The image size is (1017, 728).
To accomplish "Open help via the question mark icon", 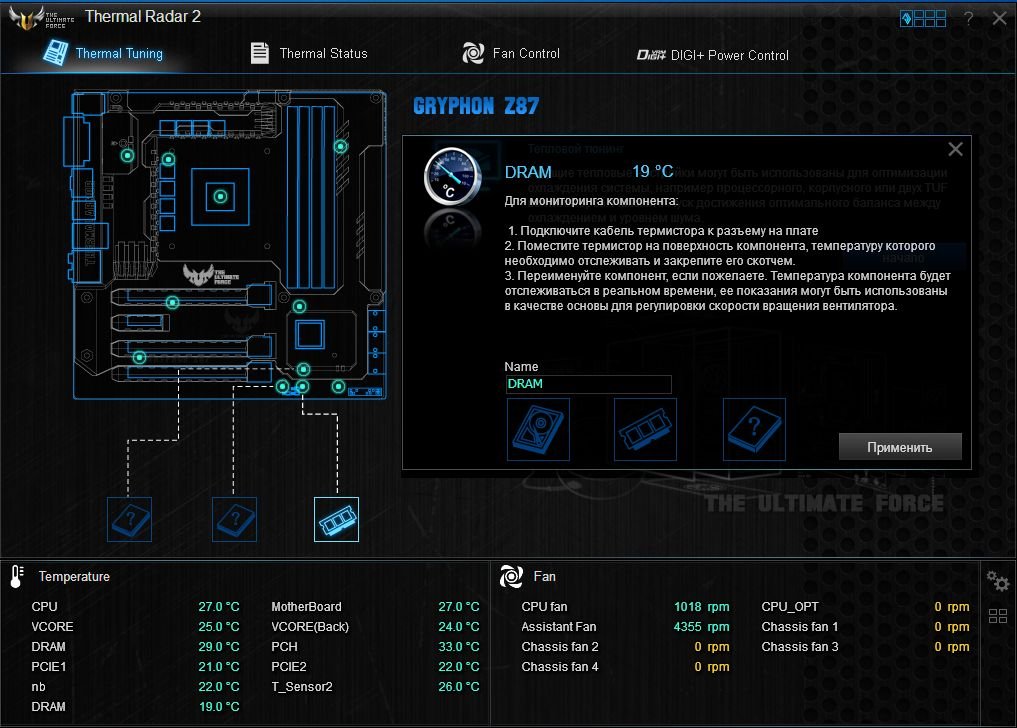I will (968, 18).
